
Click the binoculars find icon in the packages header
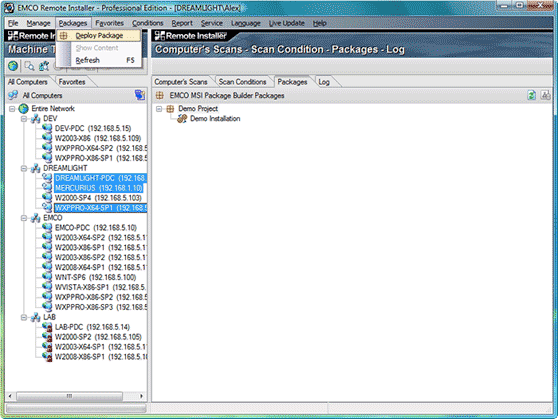(545, 95)
